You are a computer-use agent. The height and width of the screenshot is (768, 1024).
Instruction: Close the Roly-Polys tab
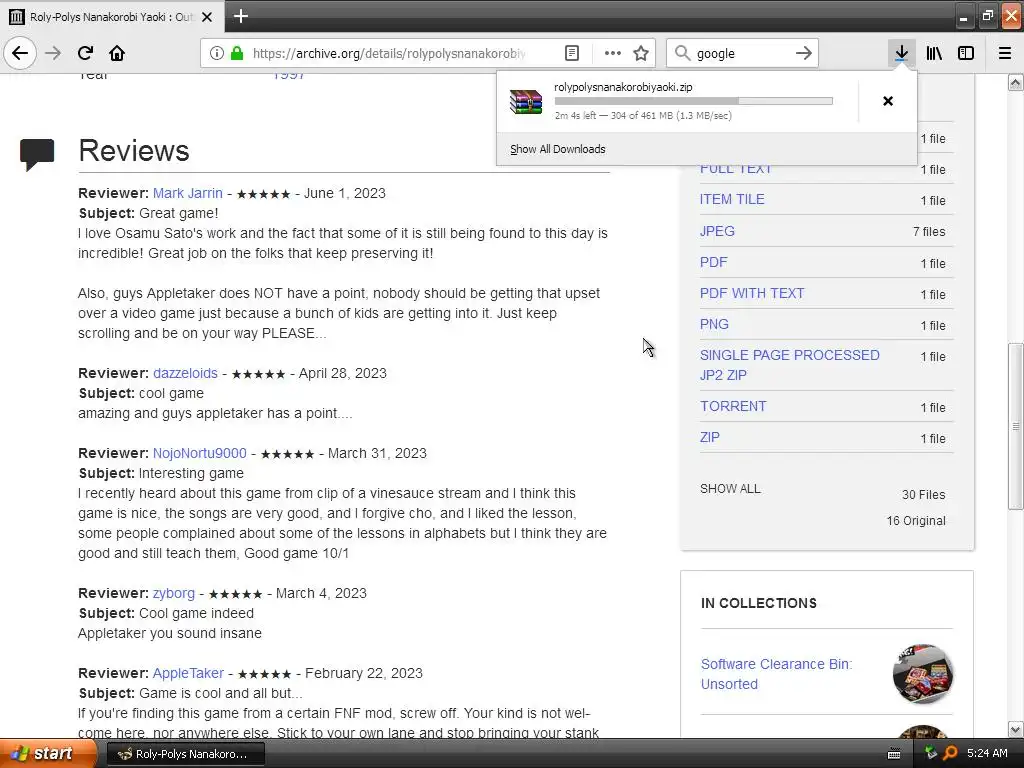click(x=207, y=17)
